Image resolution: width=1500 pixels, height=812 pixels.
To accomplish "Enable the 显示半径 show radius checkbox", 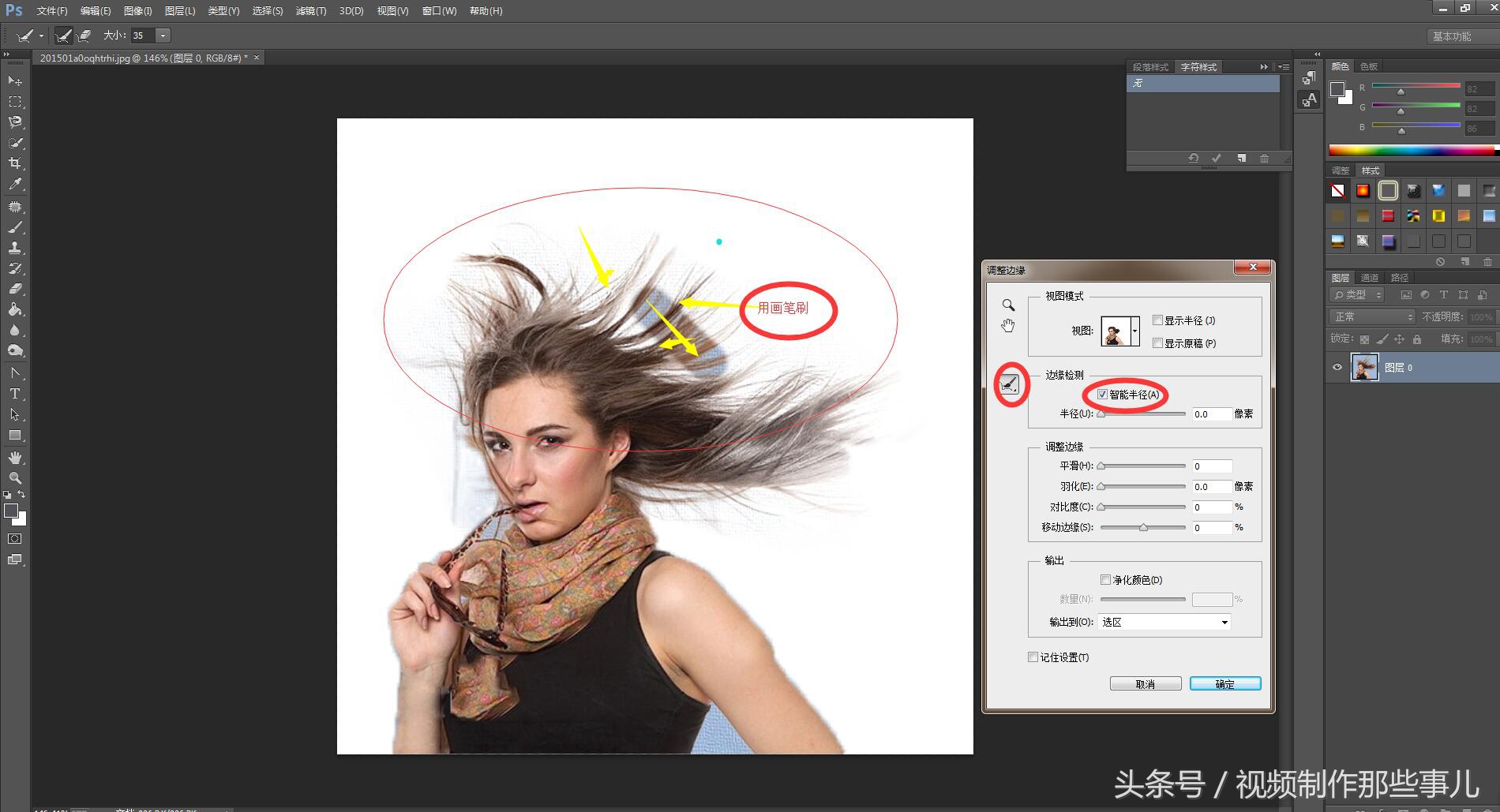I will coord(1157,320).
